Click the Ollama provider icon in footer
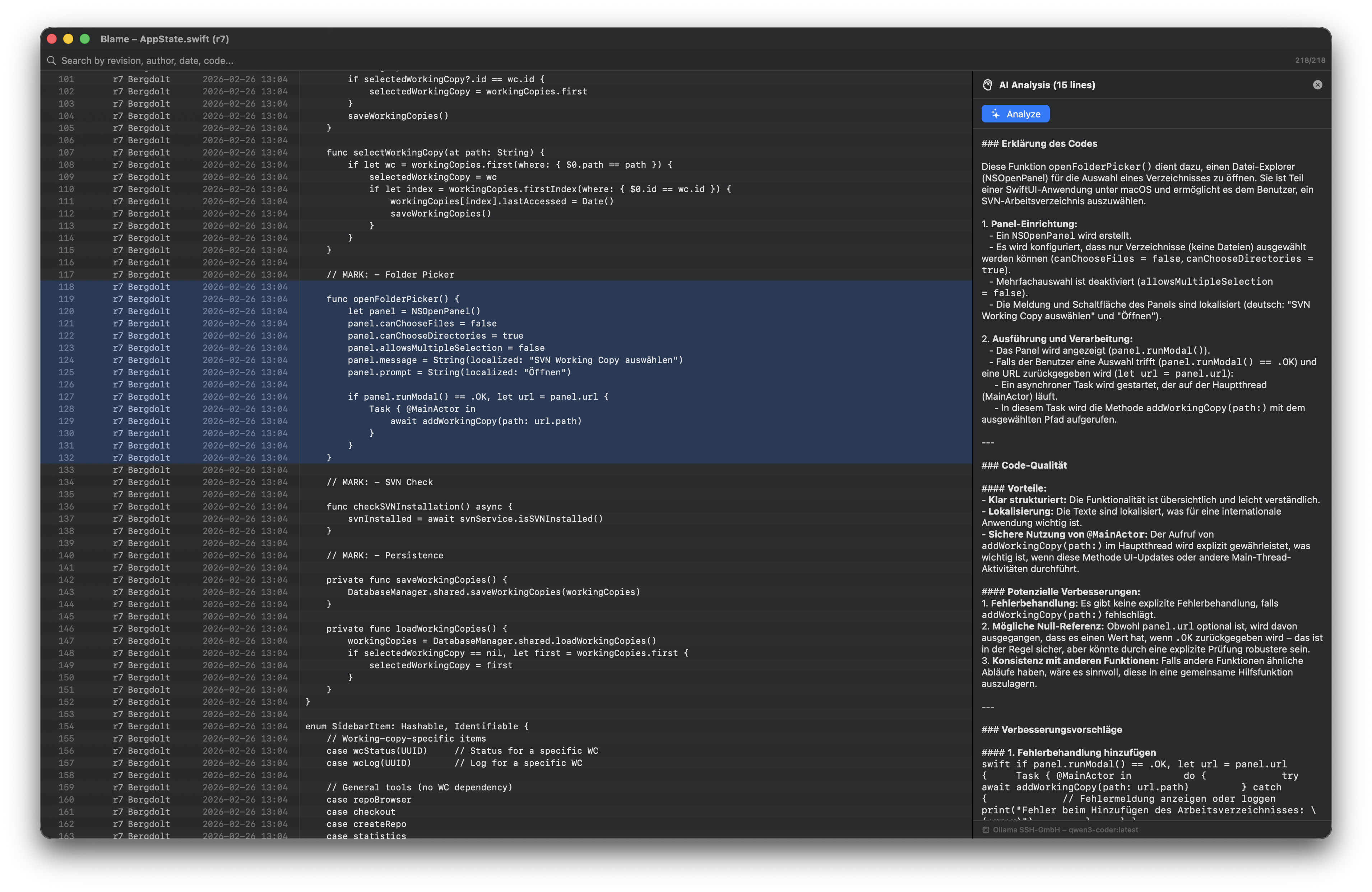Viewport: 1372px width, 892px height. pyautogui.click(x=986, y=830)
